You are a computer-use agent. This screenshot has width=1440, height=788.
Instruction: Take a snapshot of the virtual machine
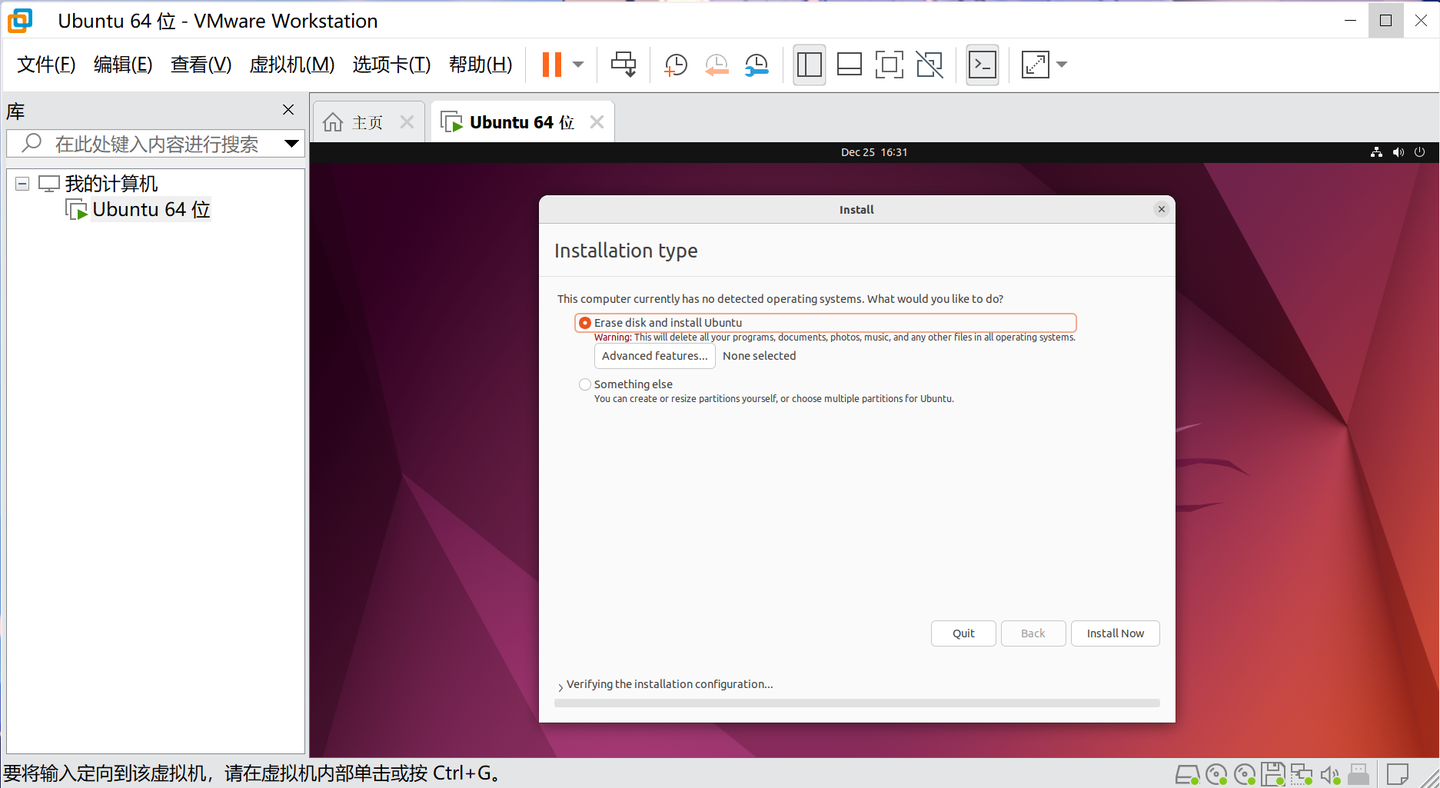(x=676, y=64)
